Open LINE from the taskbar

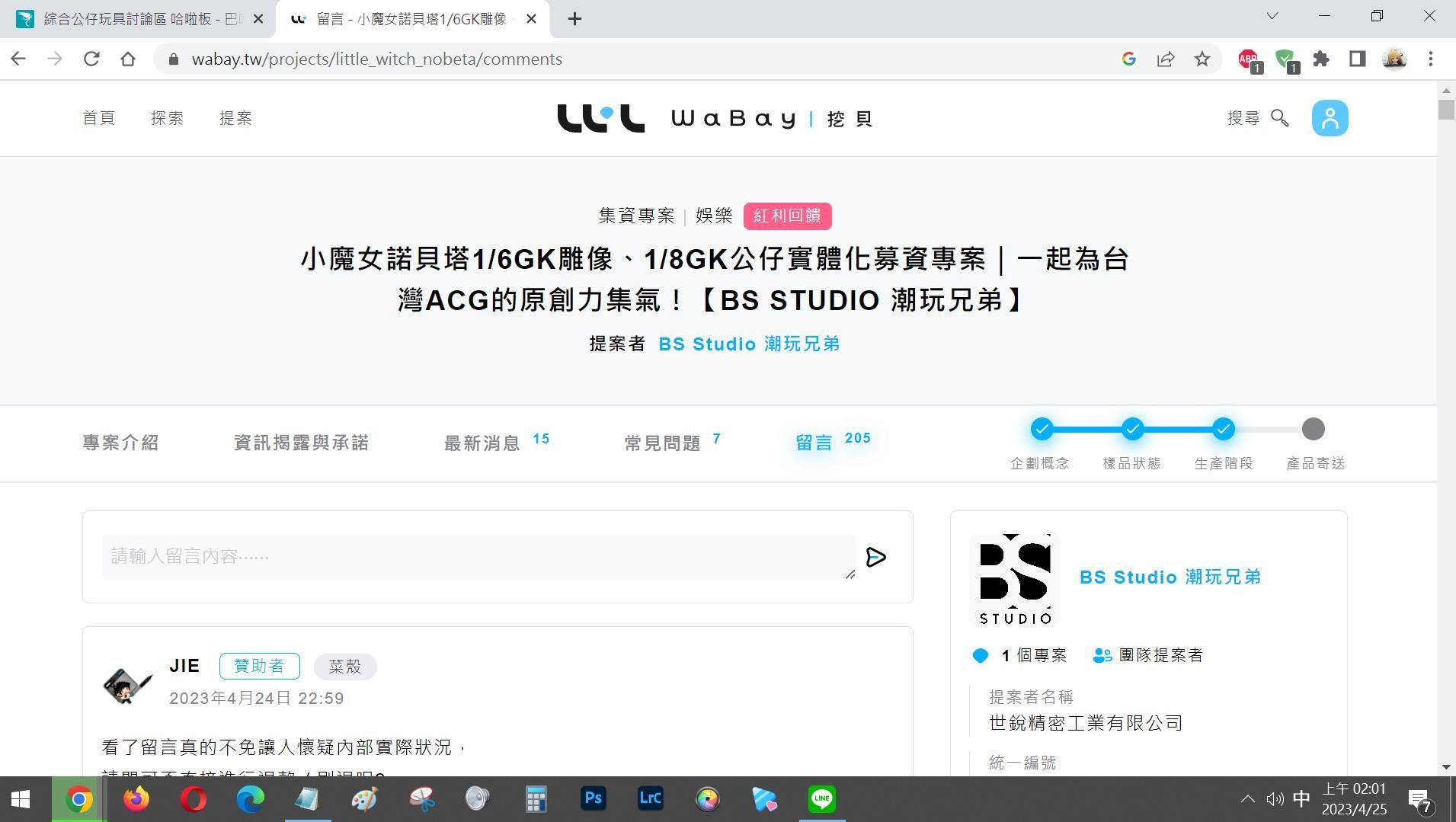point(821,798)
